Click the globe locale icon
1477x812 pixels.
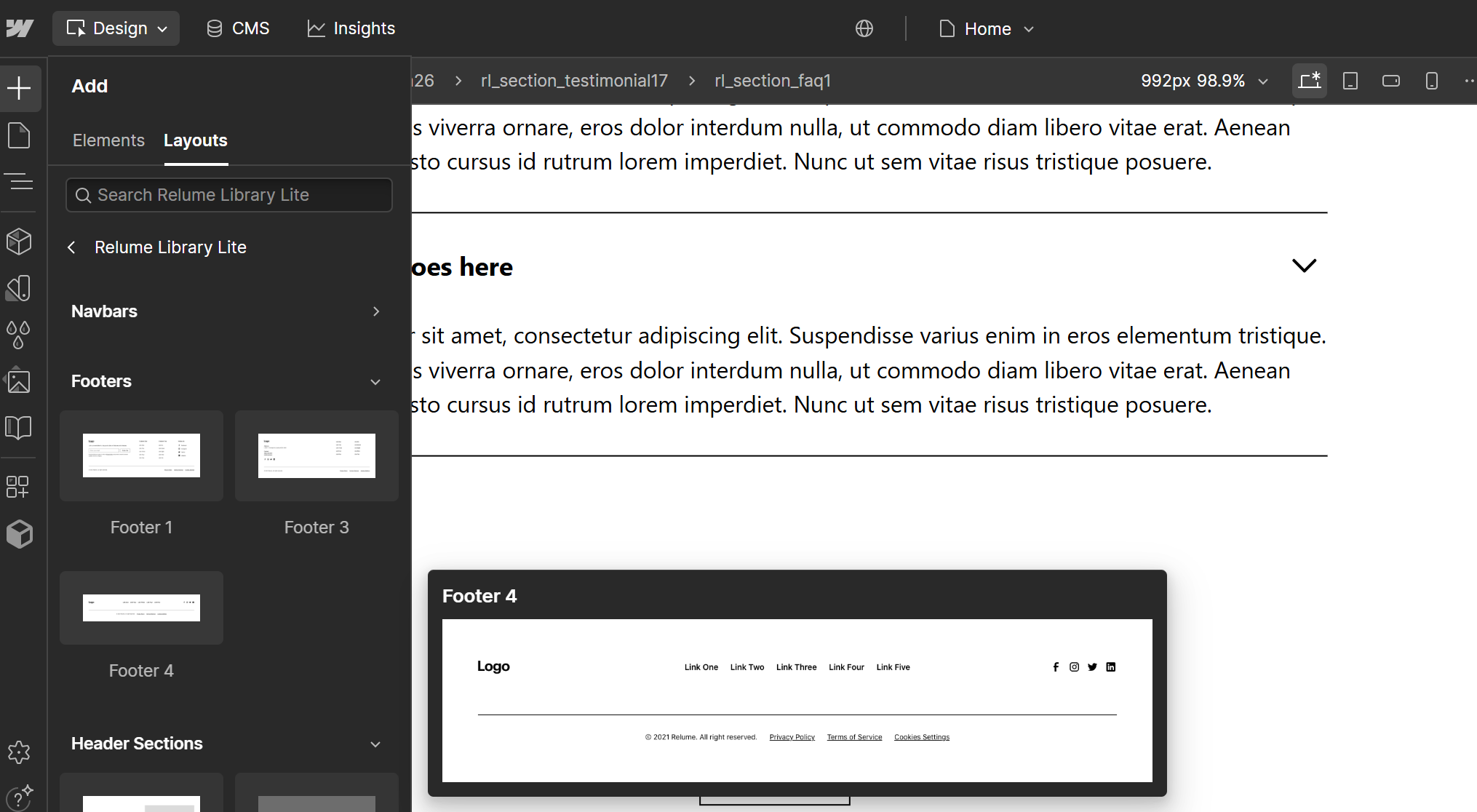point(864,28)
